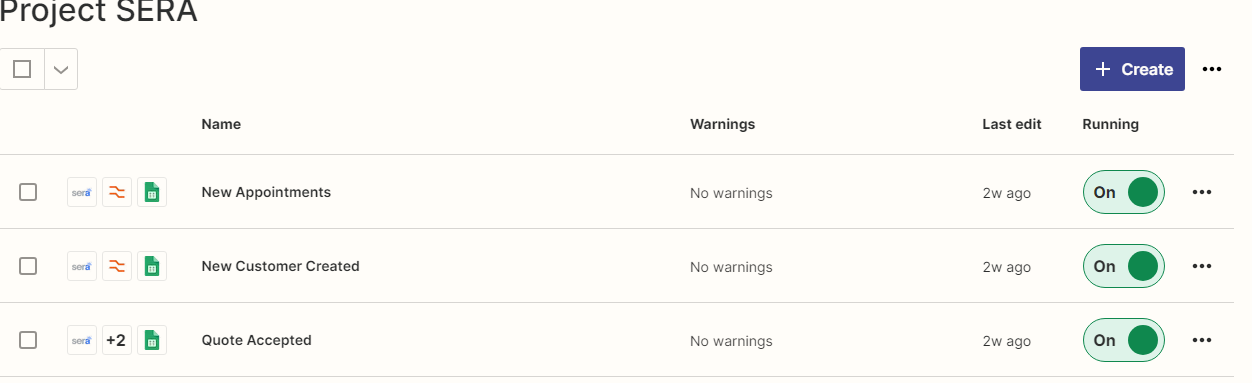Open three-dot menu for Quote Accepted

(1202, 340)
